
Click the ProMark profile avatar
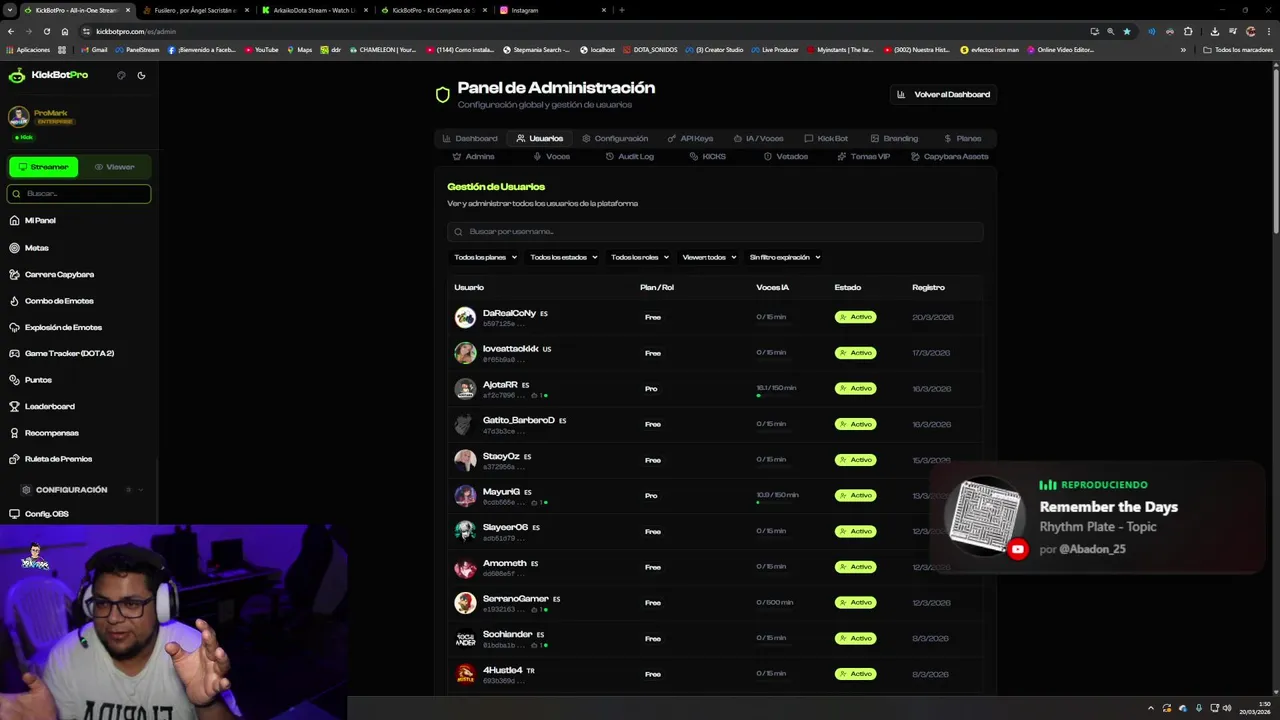coord(18,117)
